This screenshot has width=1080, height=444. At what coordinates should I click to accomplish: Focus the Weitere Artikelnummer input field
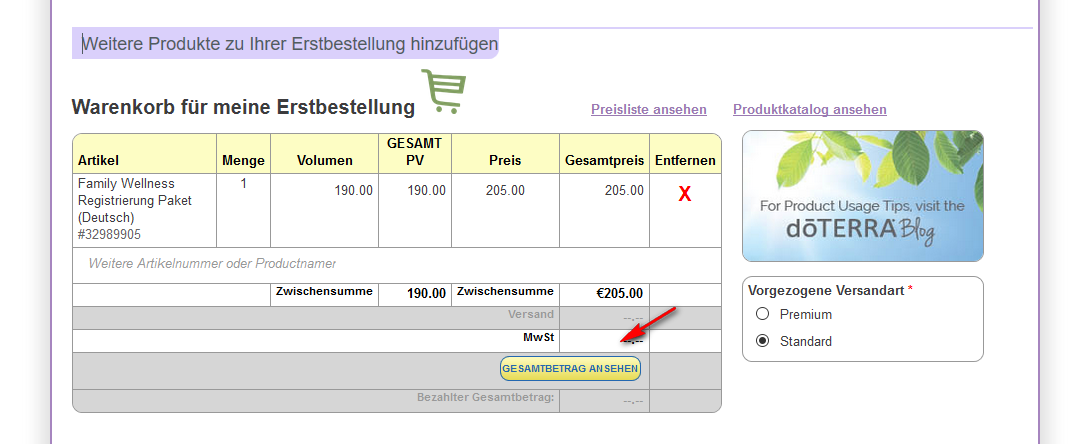(397, 264)
